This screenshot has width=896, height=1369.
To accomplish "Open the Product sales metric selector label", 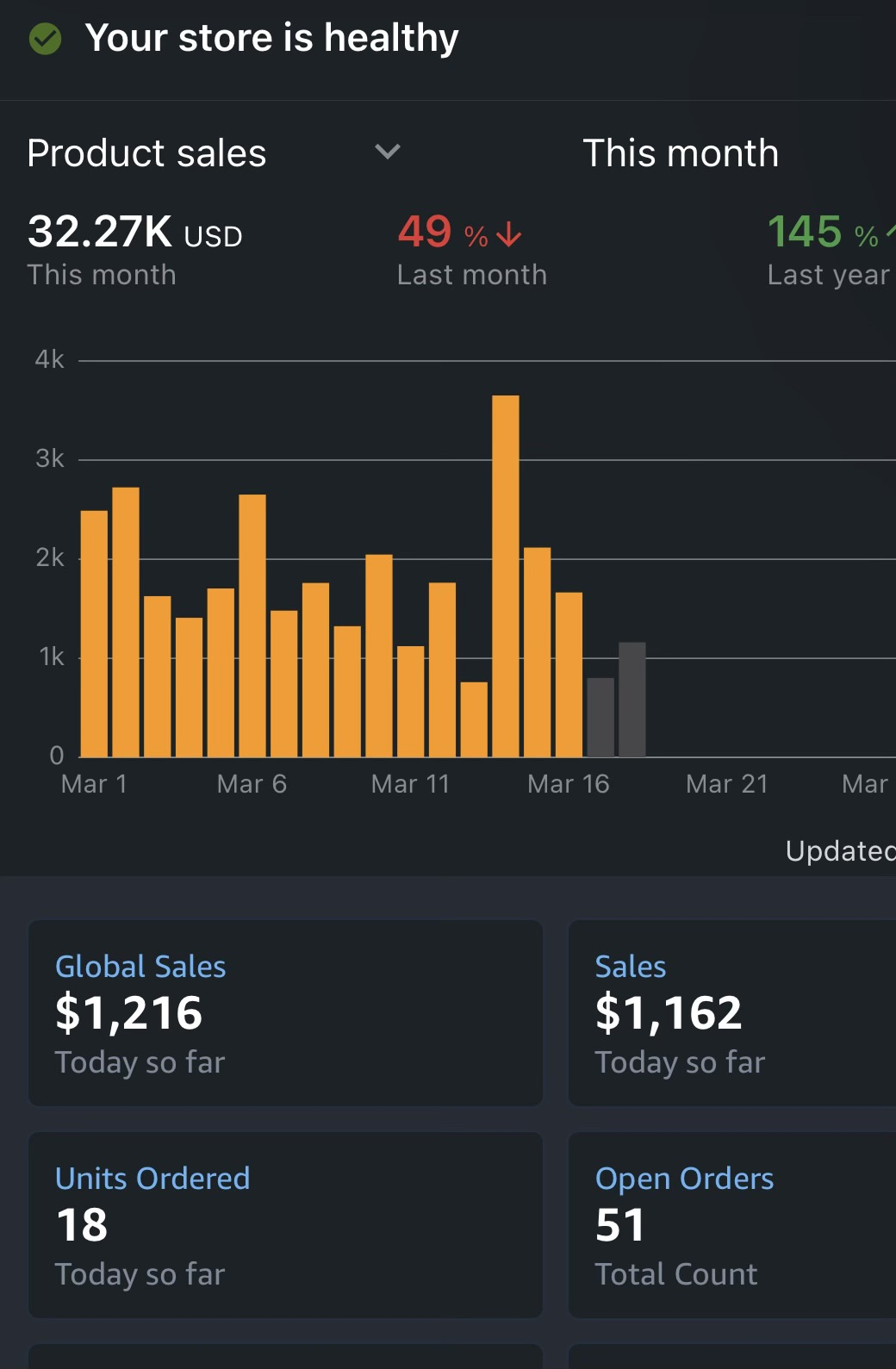I will pyautogui.click(x=146, y=153).
